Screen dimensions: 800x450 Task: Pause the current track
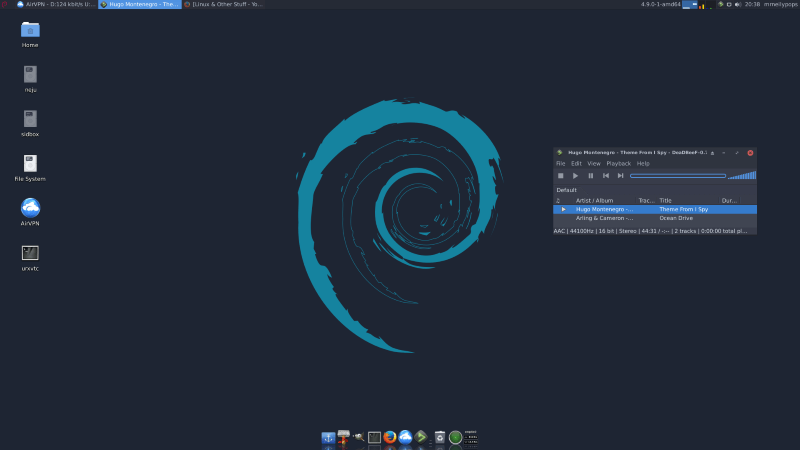pyautogui.click(x=591, y=175)
